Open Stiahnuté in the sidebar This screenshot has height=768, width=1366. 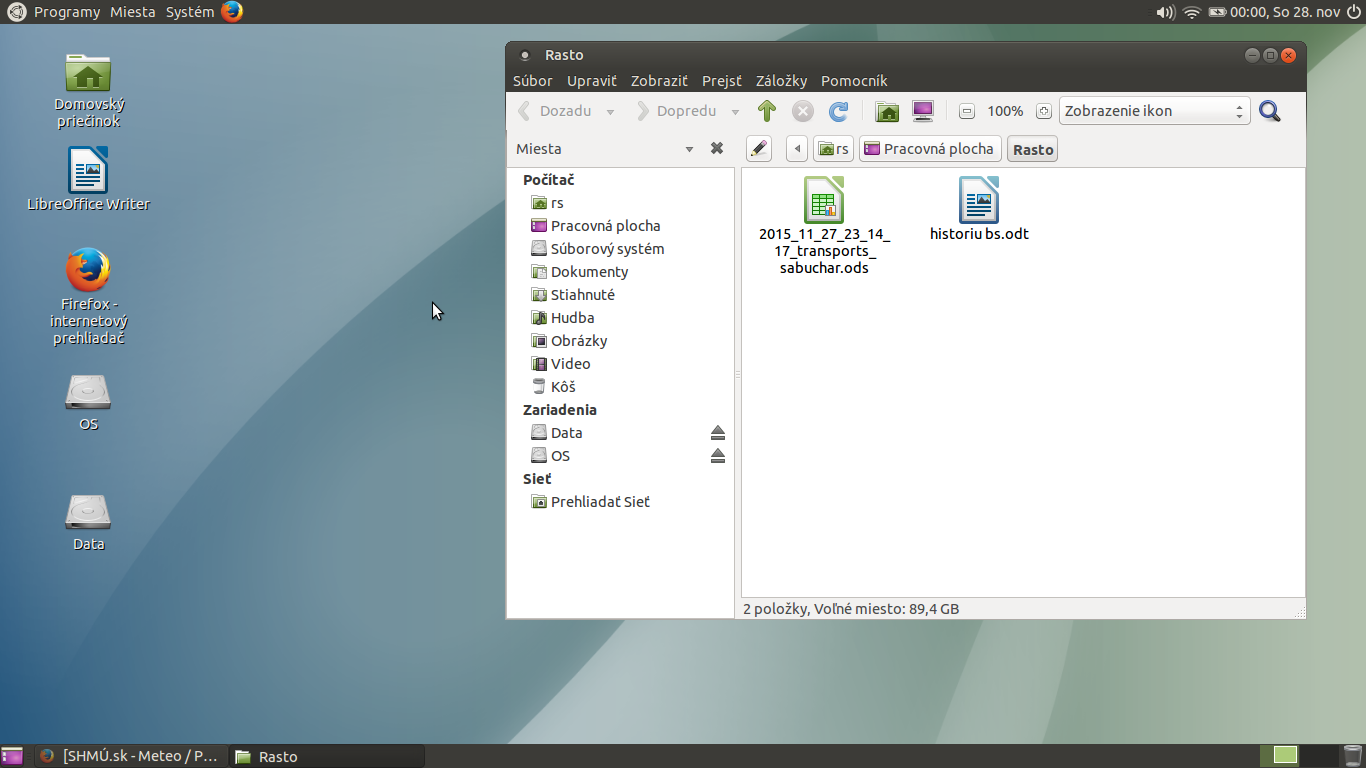coord(621,295)
